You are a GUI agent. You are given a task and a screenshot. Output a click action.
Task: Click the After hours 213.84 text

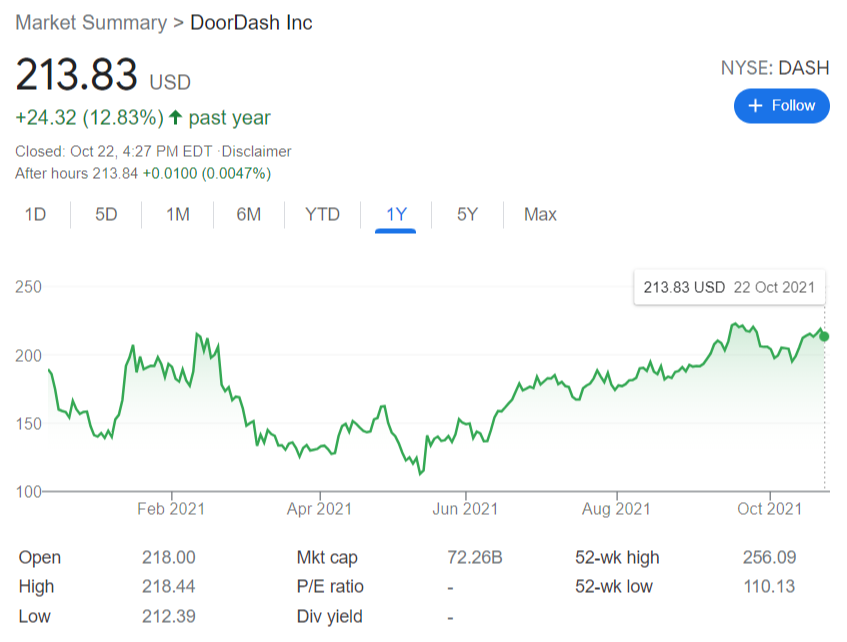[x=76, y=173]
